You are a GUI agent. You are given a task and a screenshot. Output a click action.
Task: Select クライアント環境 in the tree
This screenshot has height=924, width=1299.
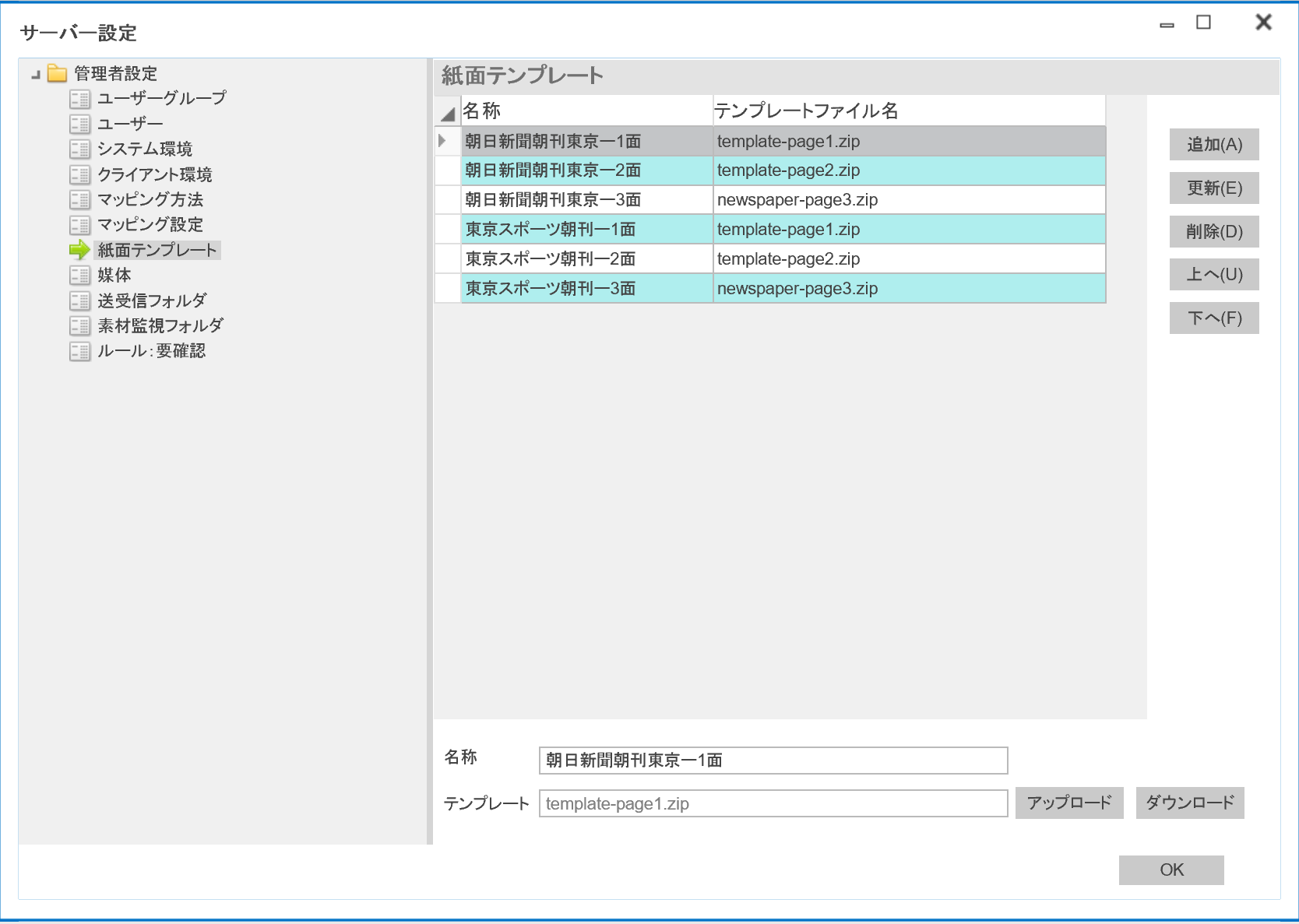click(154, 174)
